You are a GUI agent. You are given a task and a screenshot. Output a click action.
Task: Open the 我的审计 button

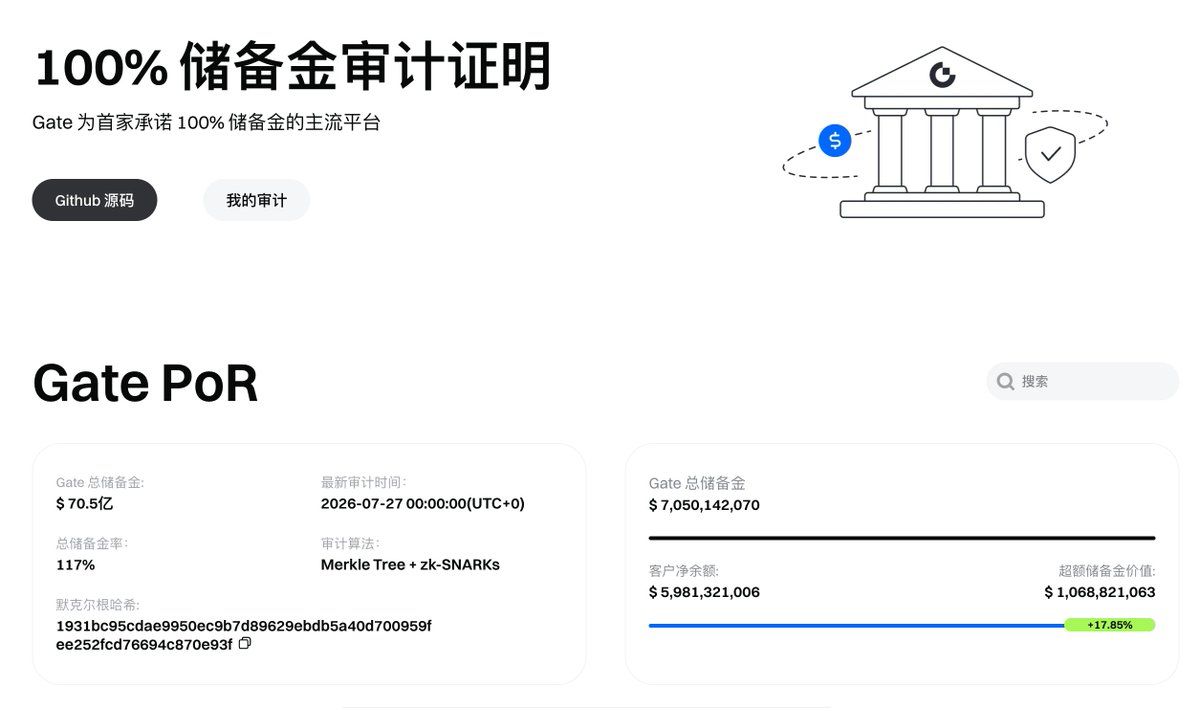[x=256, y=200]
